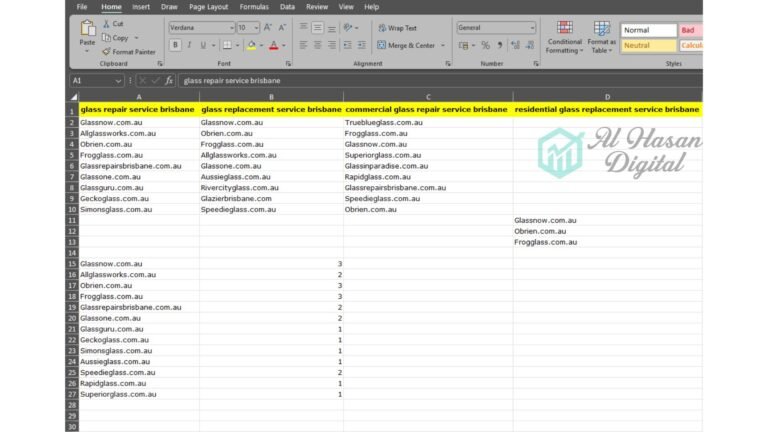Viewport: 768px width, 432px height.
Task: Click the Cut scissors icon
Action: click(x=105, y=24)
